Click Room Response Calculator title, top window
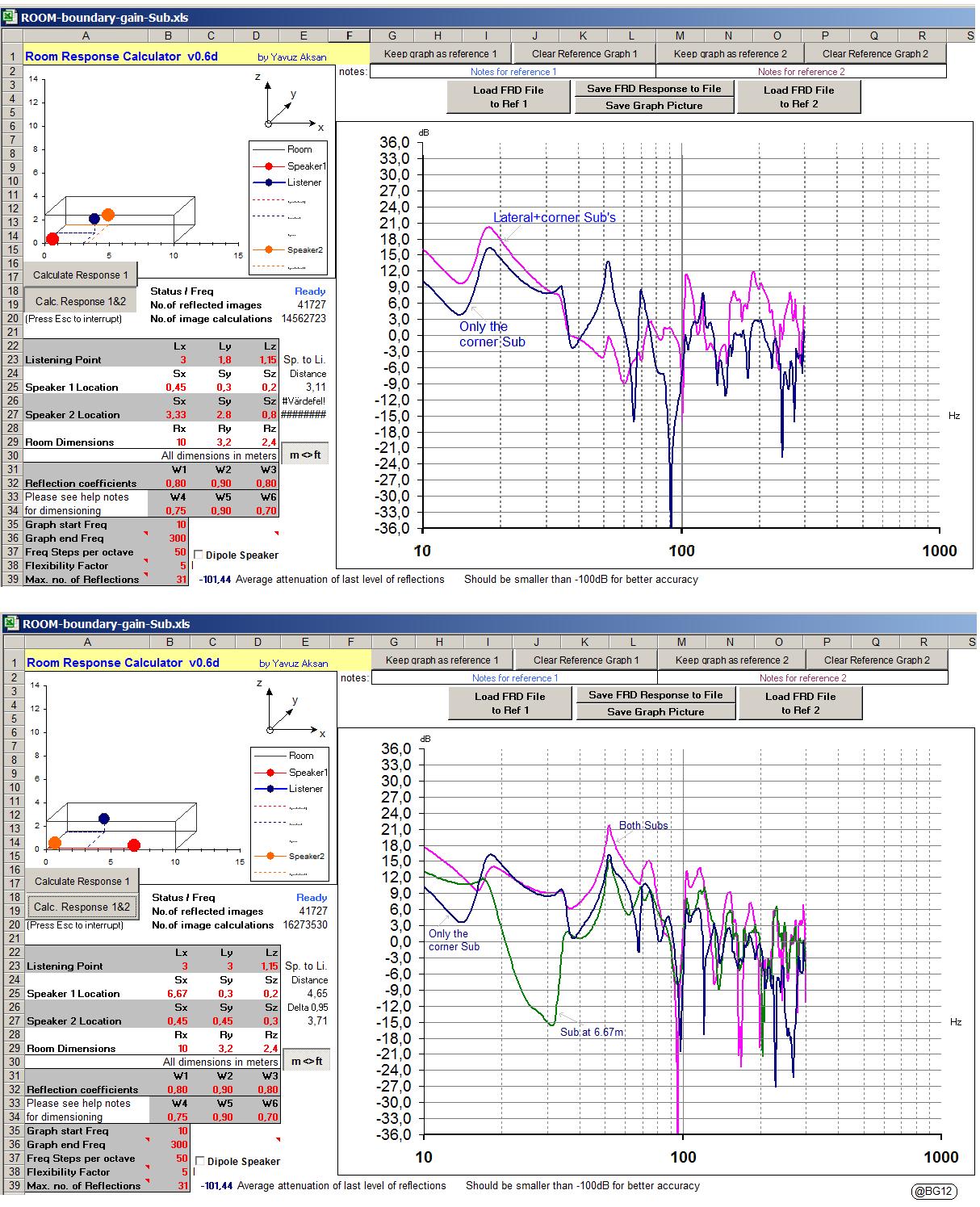980x1207 pixels. [x=121, y=57]
